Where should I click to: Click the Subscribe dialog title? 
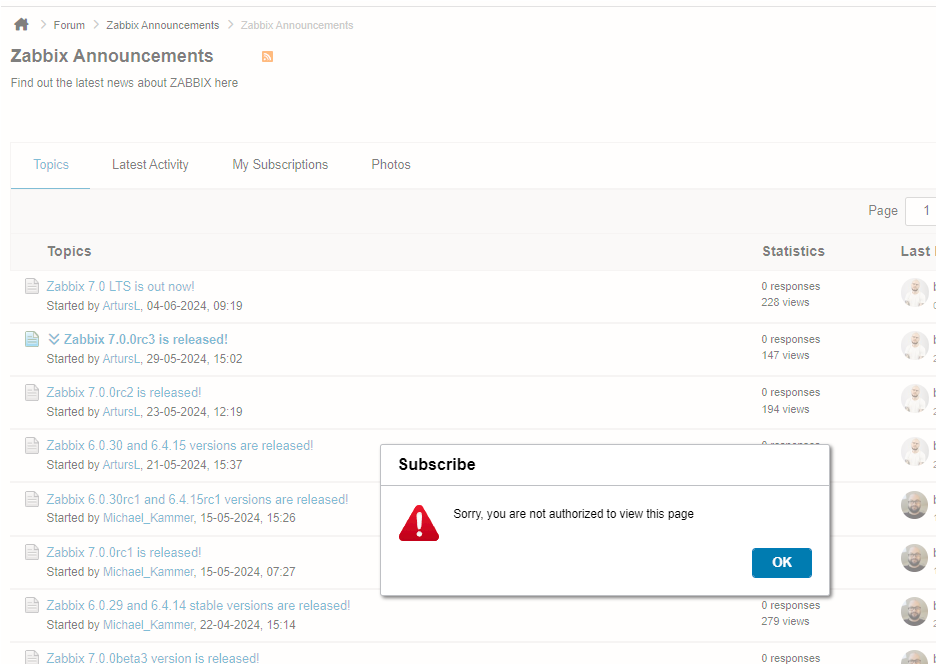(437, 465)
